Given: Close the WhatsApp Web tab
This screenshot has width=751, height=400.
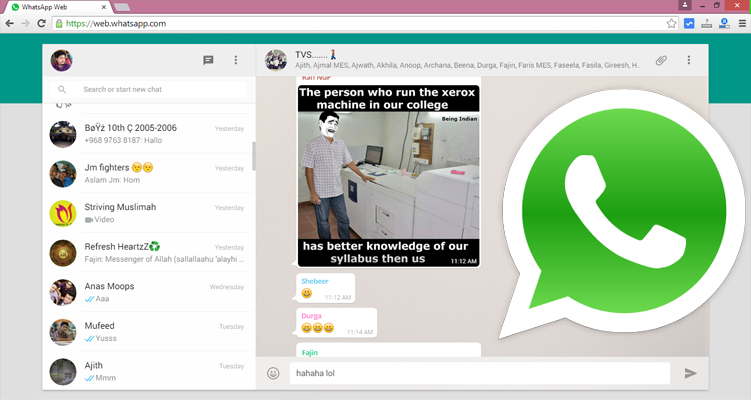Looking at the screenshot, I should click(104, 7).
